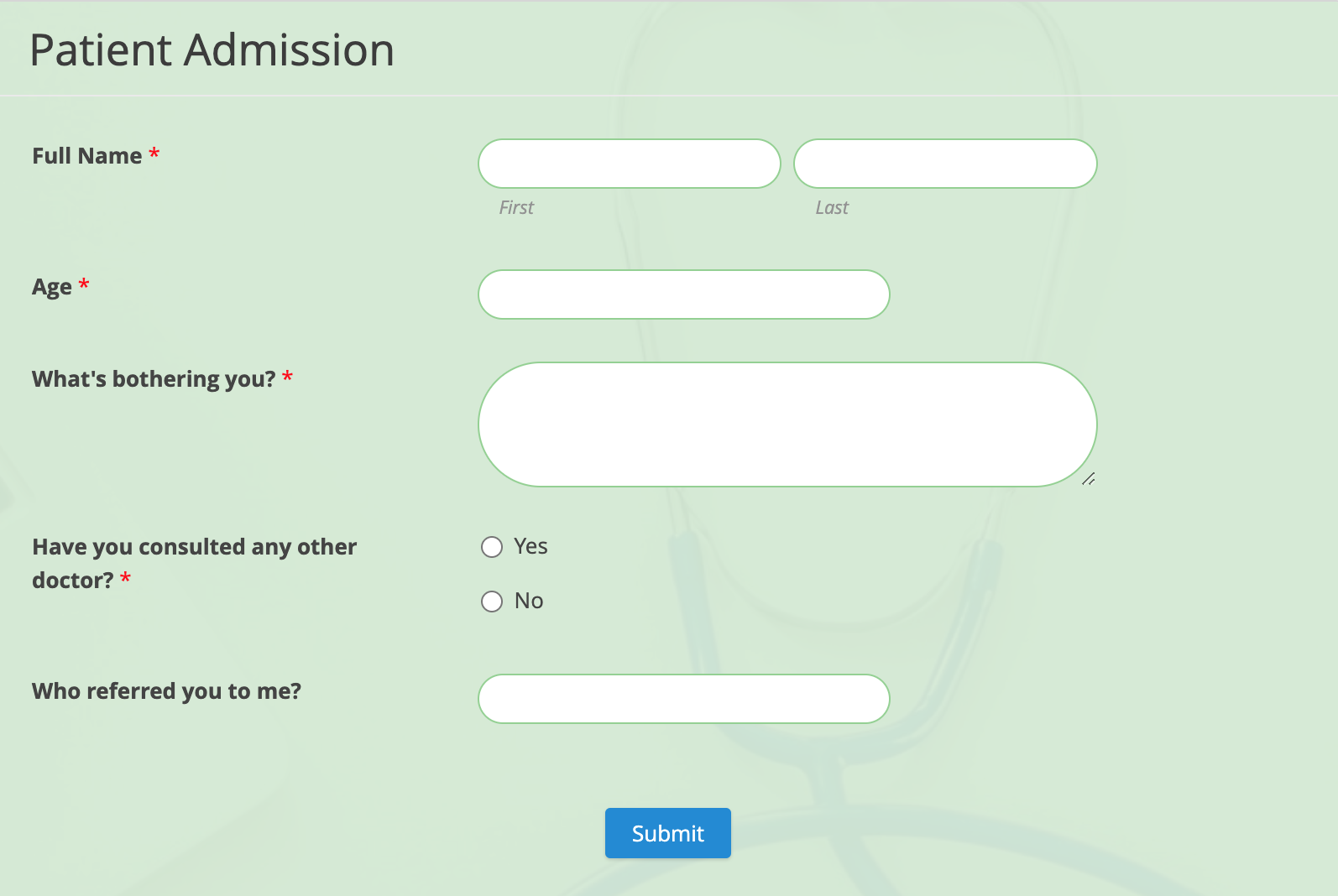
Task: Click the consulted other doctor question label
Action: tap(195, 563)
